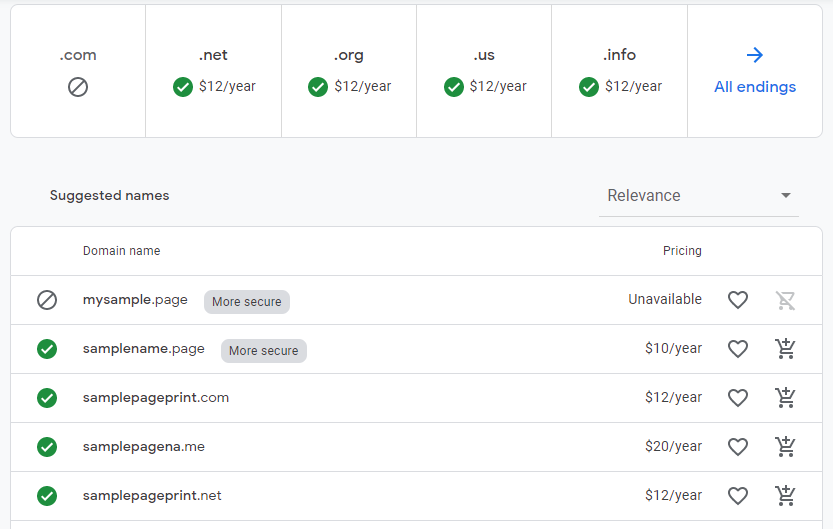
Task: Click the $12/year price under .info
Action: tap(633, 87)
